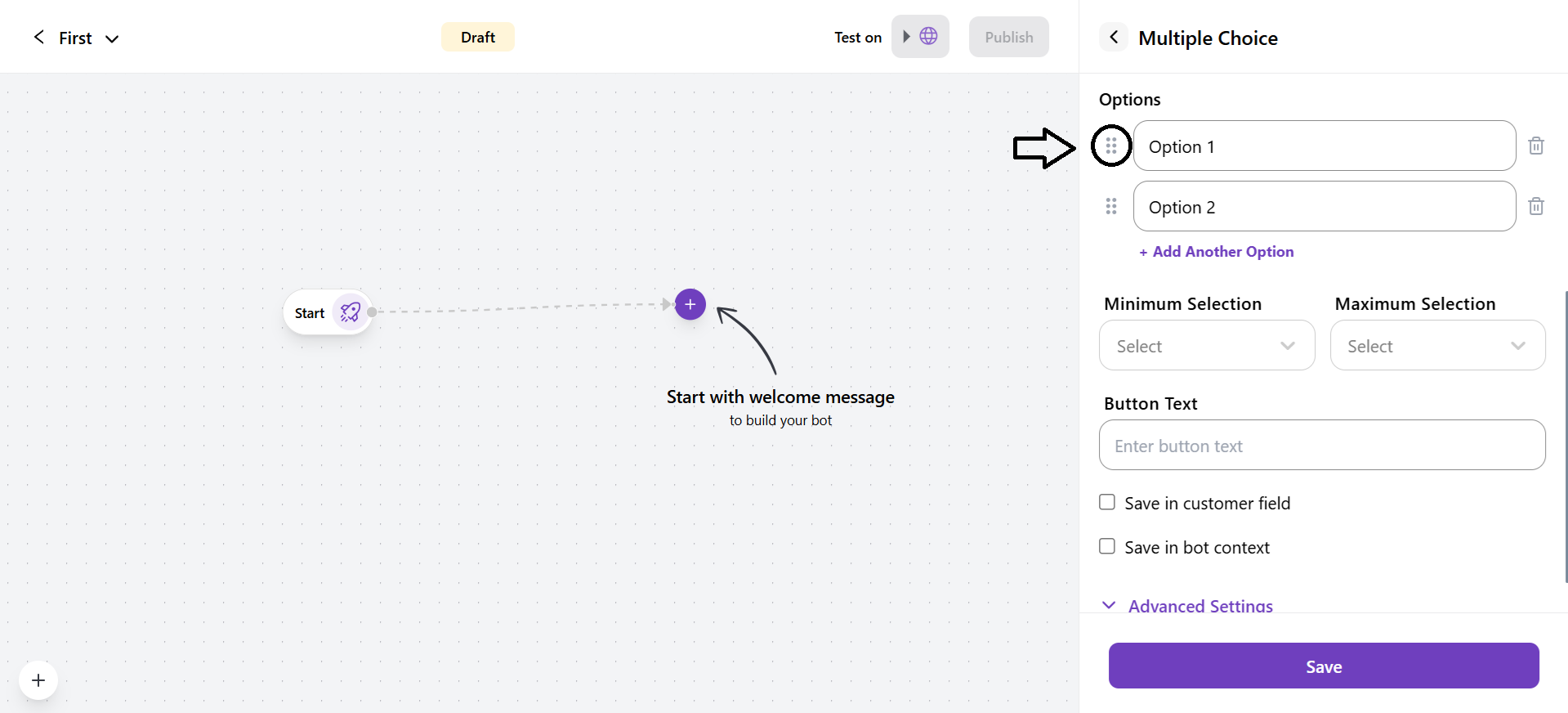Click Add Another Option link
The image size is (1568, 713).
(1217, 252)
